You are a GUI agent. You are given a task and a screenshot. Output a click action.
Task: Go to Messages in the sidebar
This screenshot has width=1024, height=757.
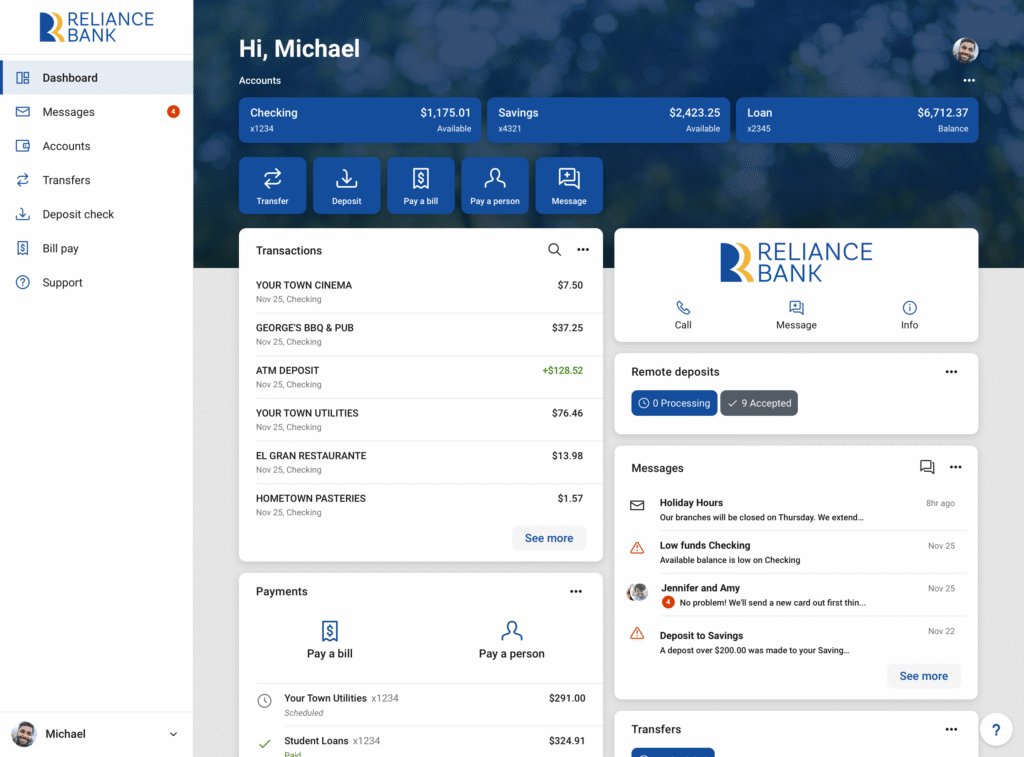(x=68, y=112)
